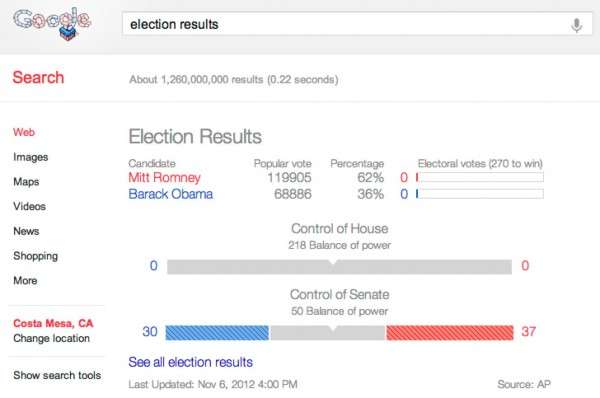Select the Web search category
Image resolution: width=600 pixels, height=398 pixels.
(24, 132)
